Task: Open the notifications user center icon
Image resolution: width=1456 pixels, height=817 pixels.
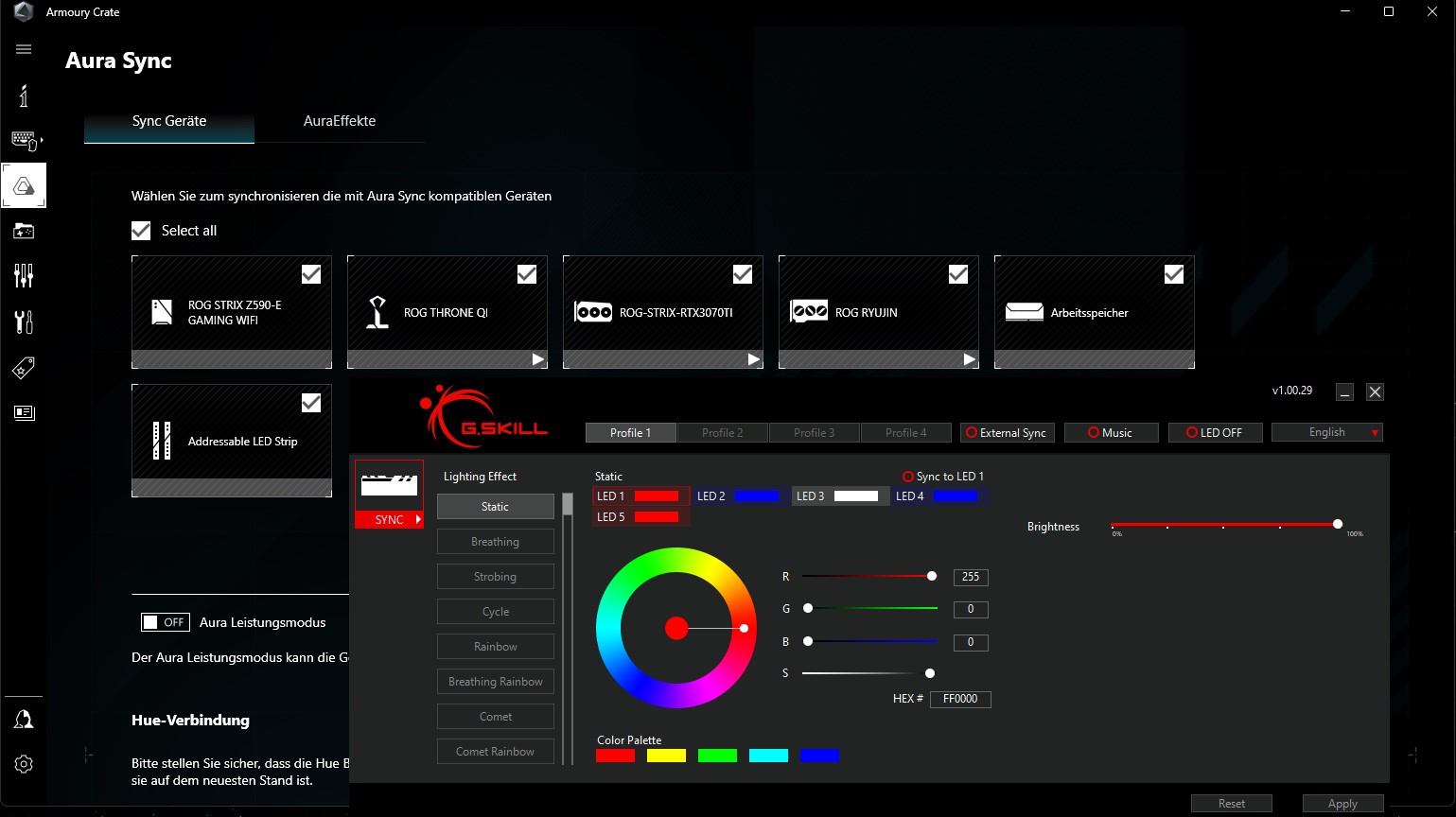Action: point(24,720)
